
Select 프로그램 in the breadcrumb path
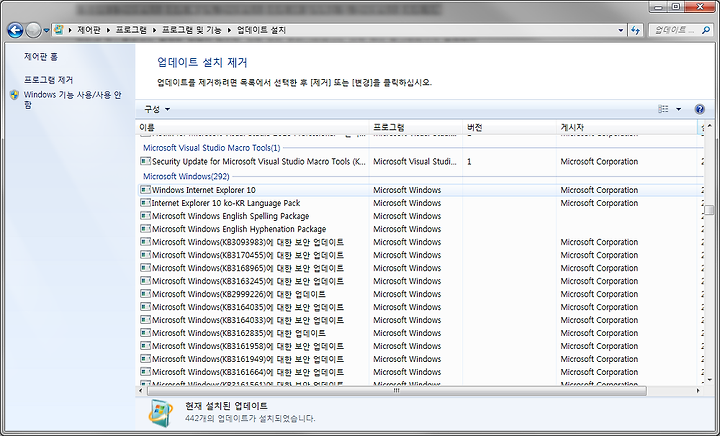(x=131, y=30)
